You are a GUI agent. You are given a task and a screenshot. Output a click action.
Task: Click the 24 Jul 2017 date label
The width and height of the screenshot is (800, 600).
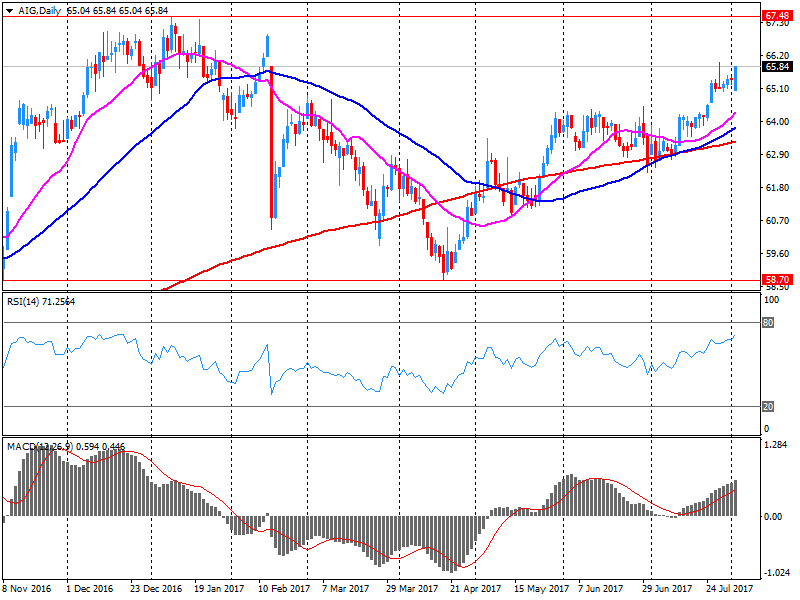point(730,589)
